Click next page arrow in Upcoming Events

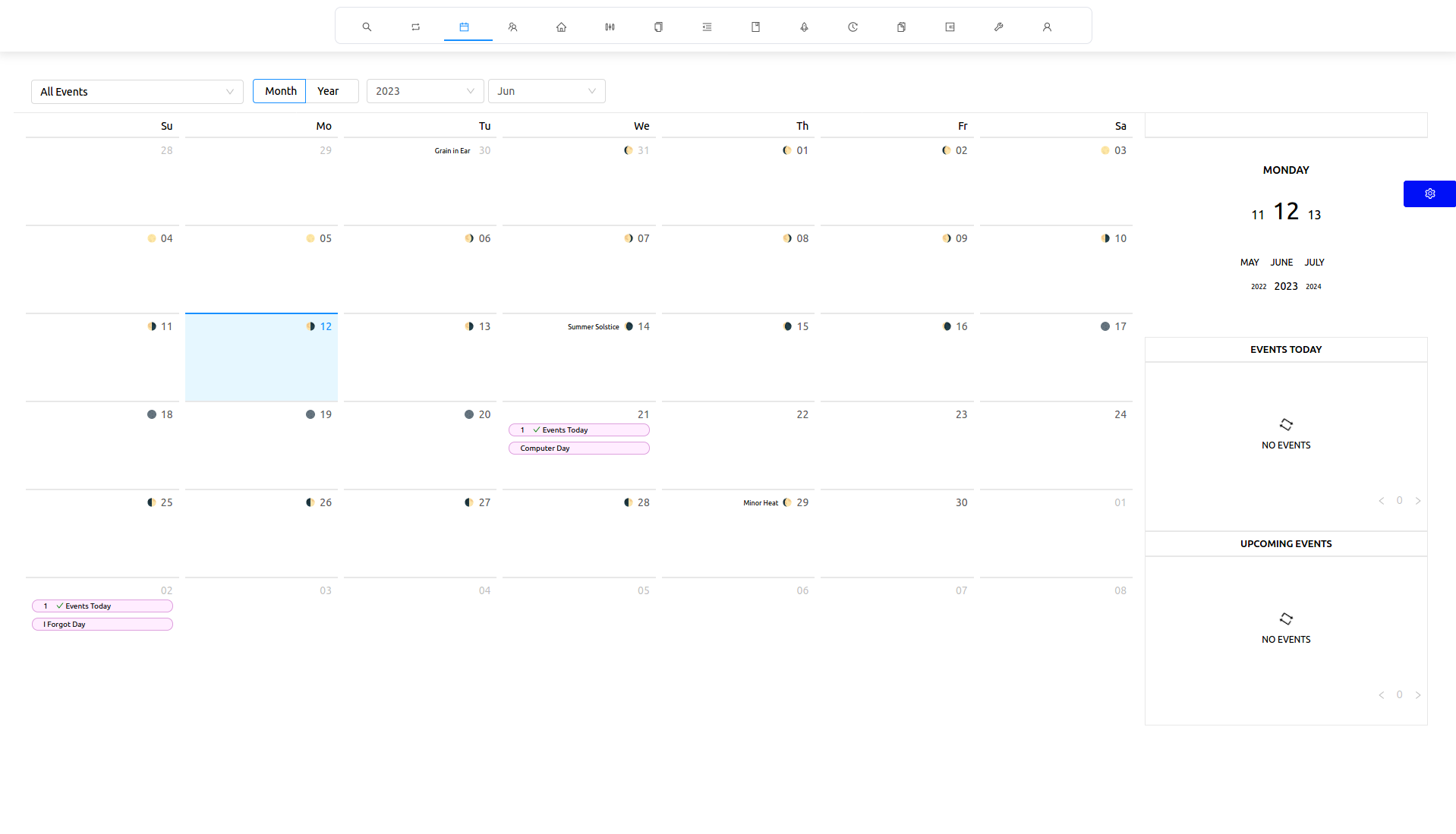tap(1417, 695)
